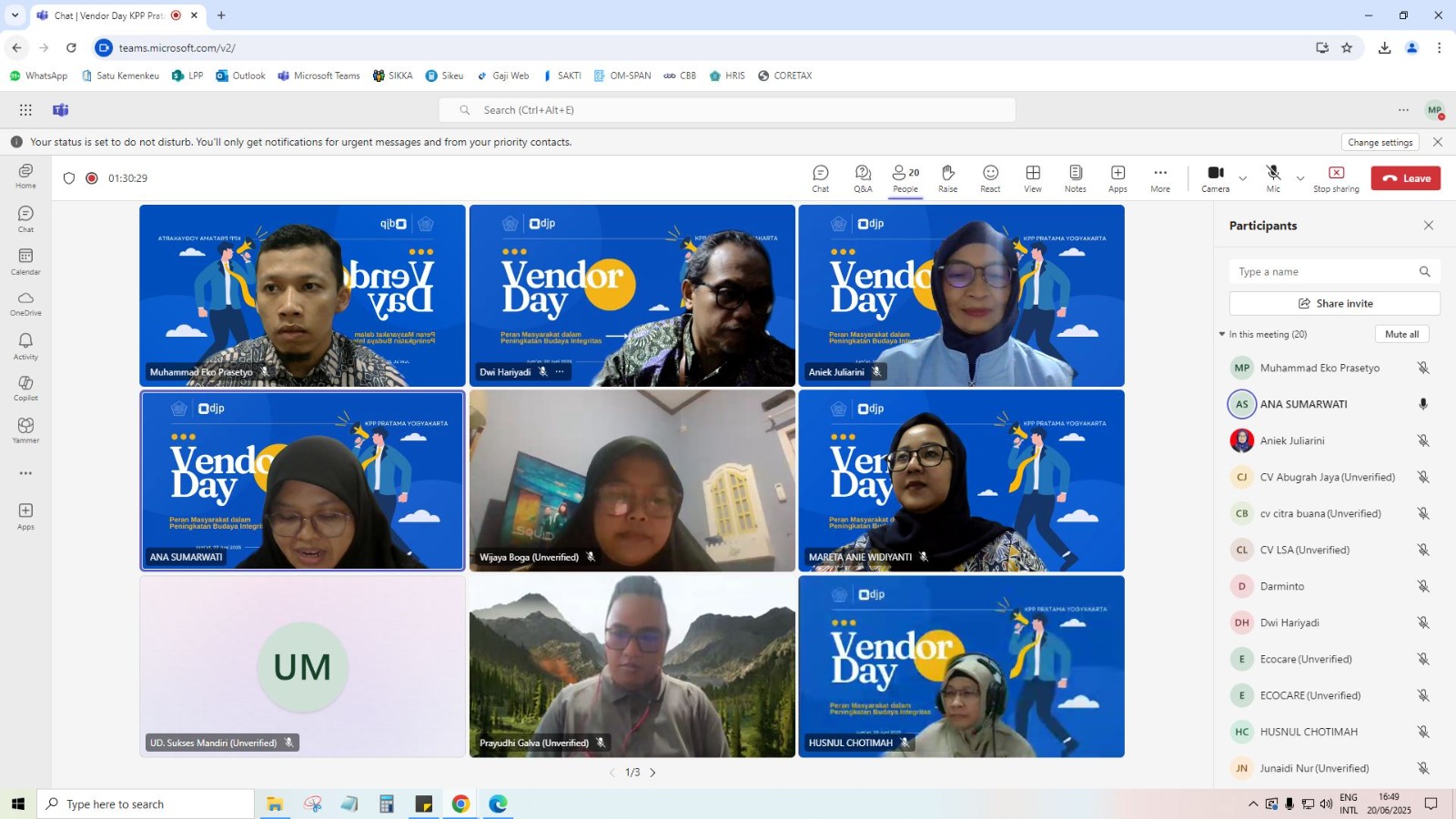Click the Share invite button

tap(1334, 303)
